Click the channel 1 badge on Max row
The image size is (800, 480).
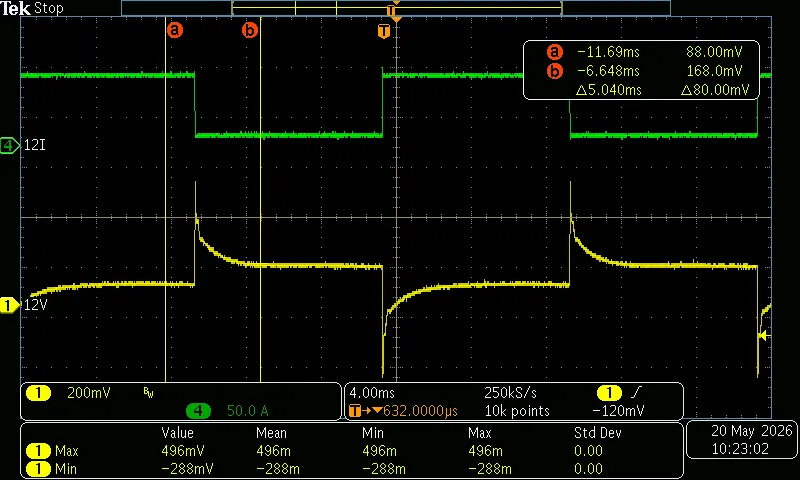(38, 451)
